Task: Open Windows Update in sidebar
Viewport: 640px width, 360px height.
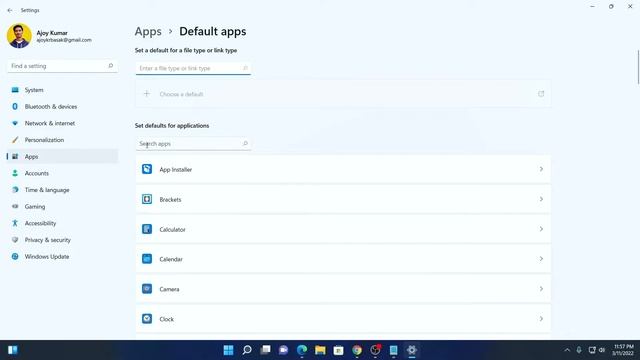Action: point(62,257)
